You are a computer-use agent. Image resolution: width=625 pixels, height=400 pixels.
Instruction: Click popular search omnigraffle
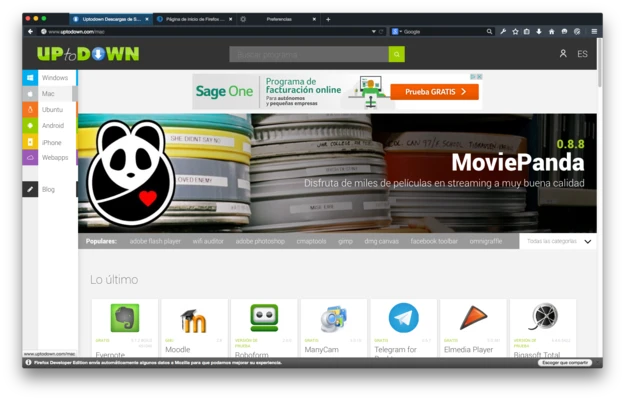485,241
